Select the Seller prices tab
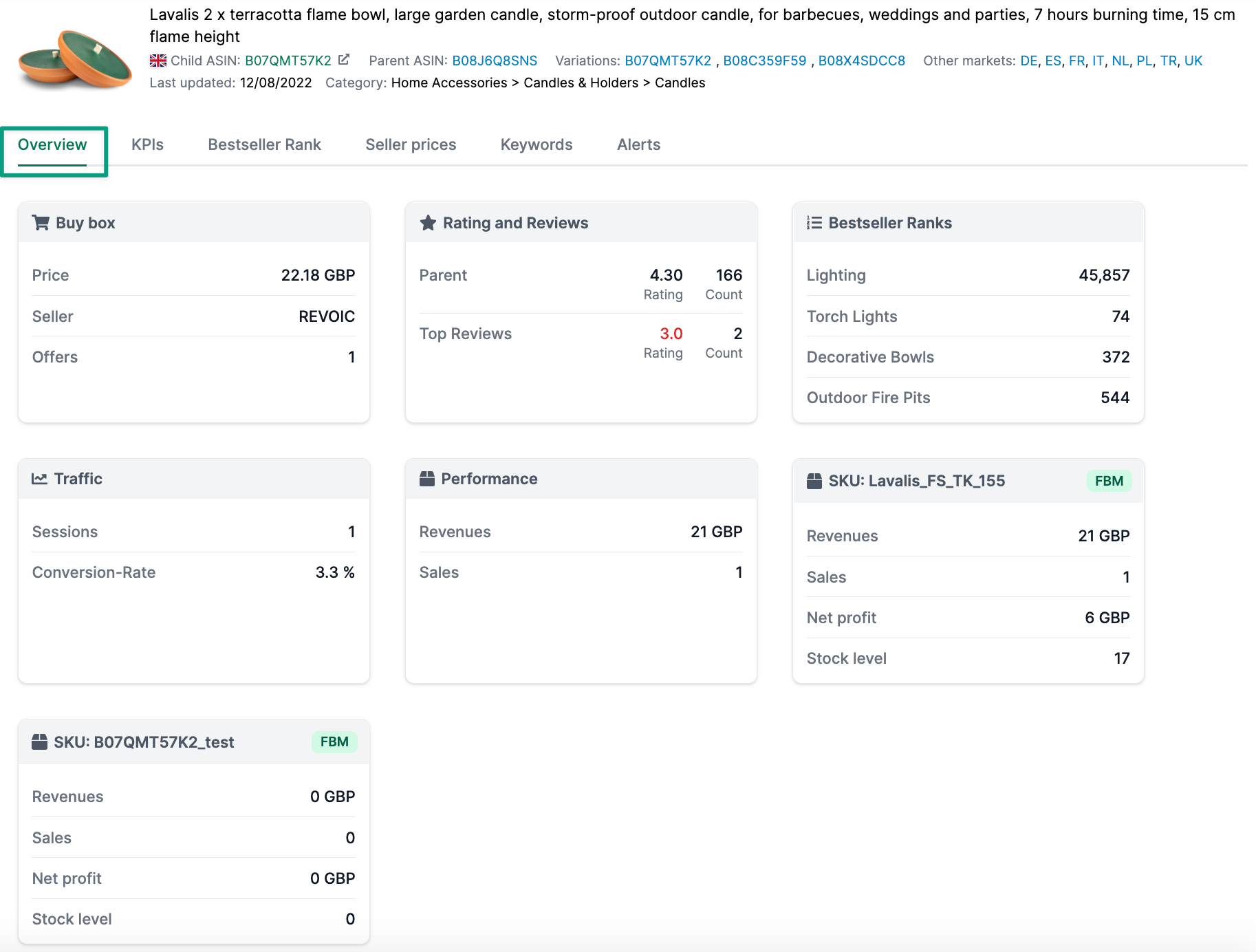The height and width of the screenshot is (952, 1256). [x=410, y=144]
